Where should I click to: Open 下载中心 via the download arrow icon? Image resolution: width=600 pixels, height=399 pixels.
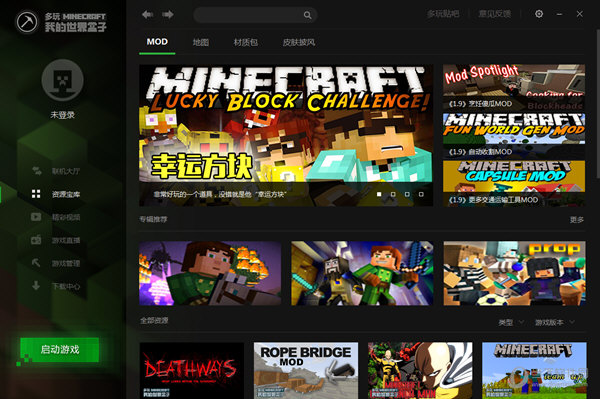click(36, 286)
